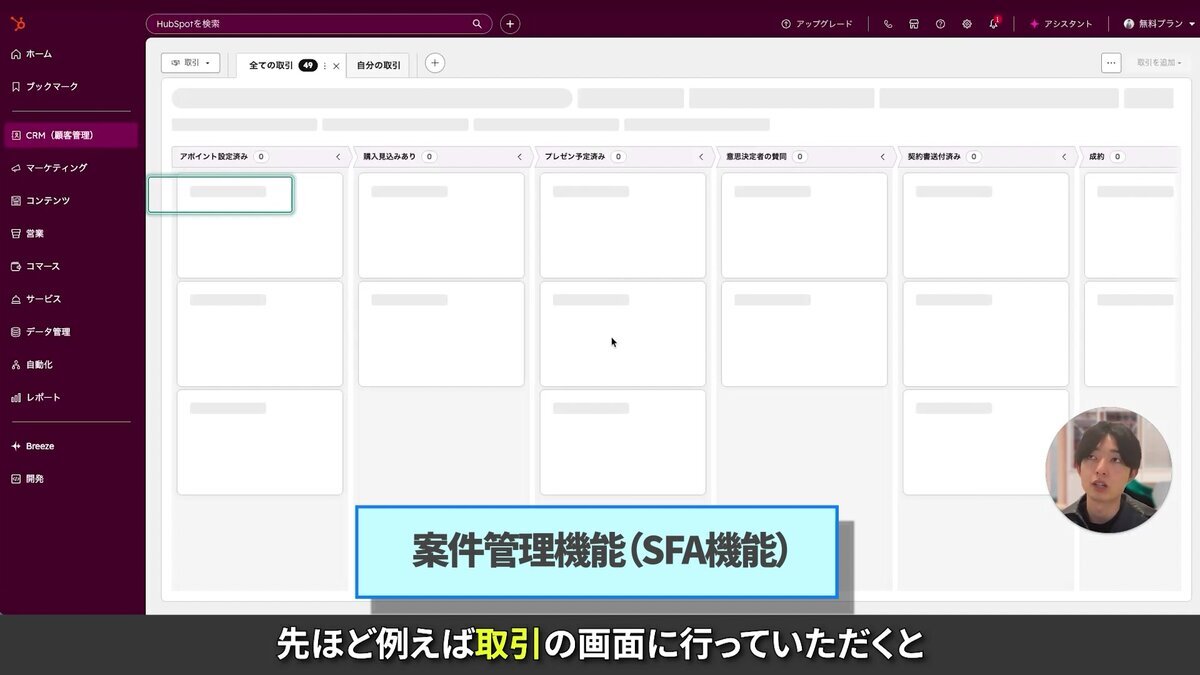The width and height of the screenshot is (1200, 675).
Task: Select CRM（顧客管理） in the sidebar
Action: [x=60, y=134]
